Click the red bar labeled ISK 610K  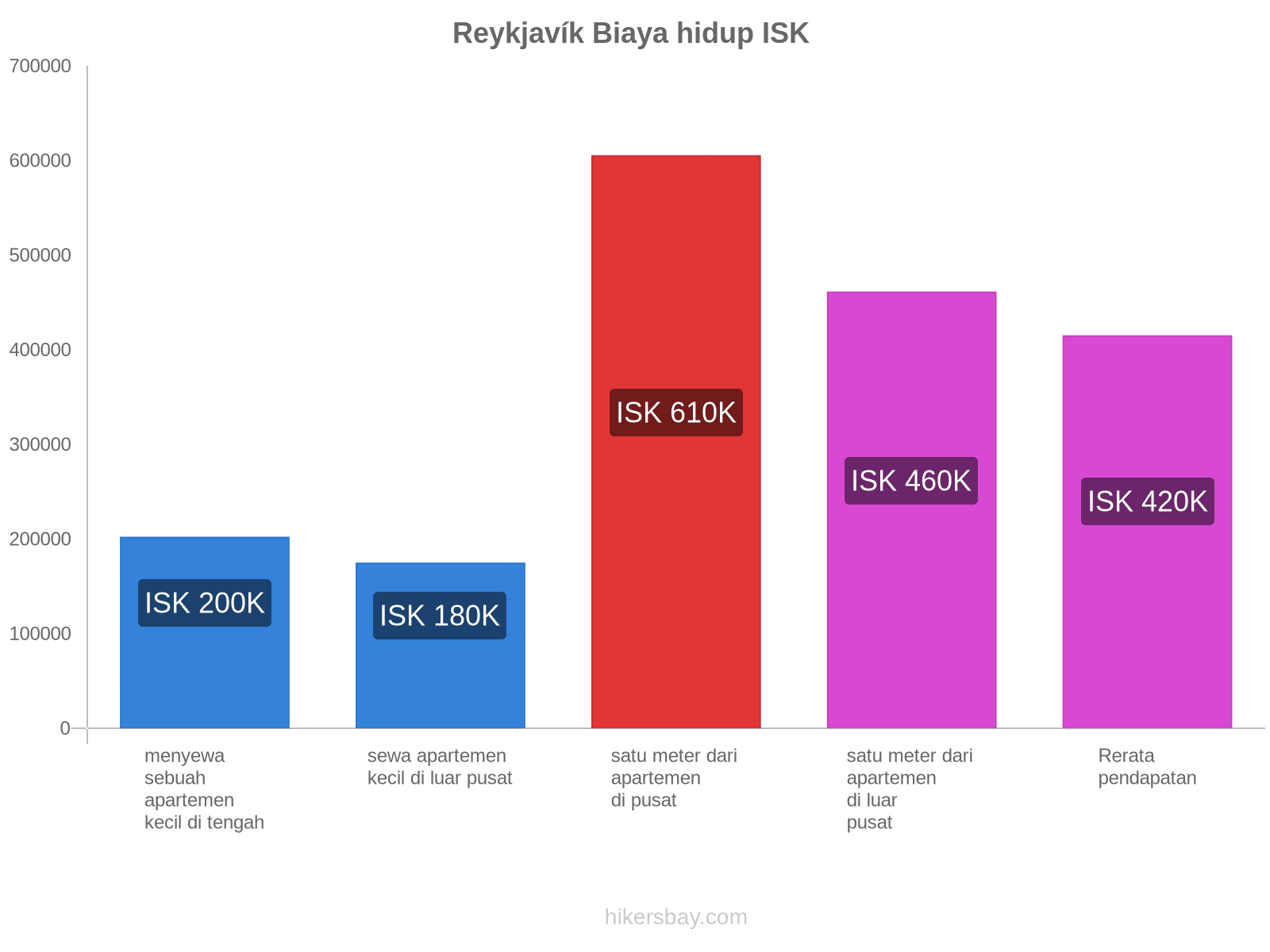click(676, 442)
